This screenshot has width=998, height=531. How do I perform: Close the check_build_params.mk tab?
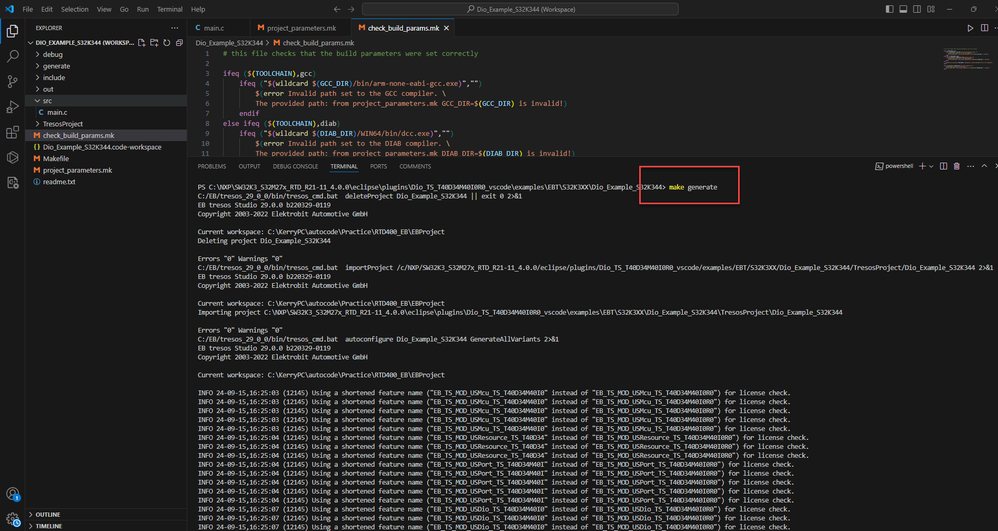click(x=447, y=28)
